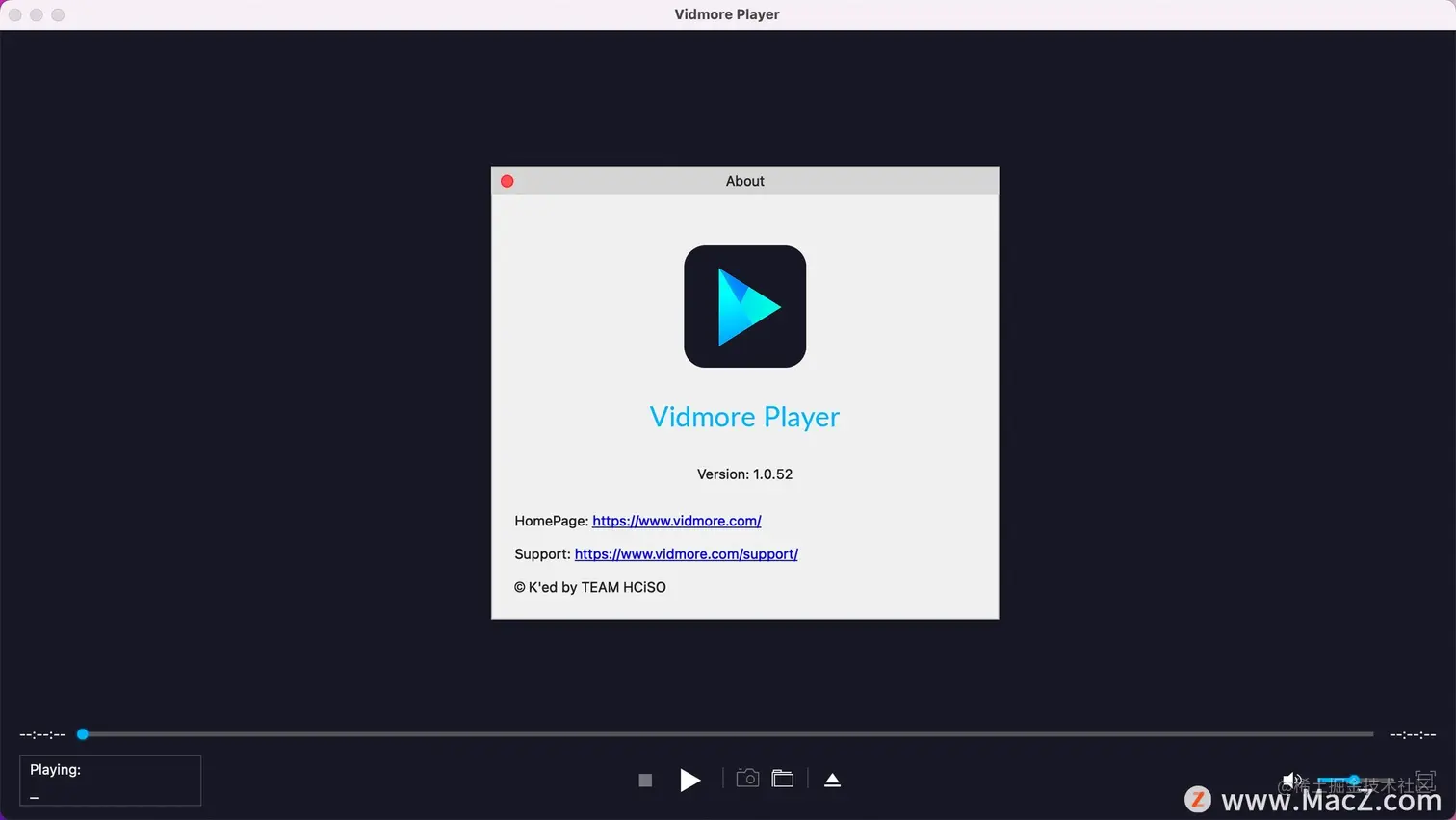Click the eject/open file icon
The width and height of the screenshot is (1456, 820).
point(833,780)
